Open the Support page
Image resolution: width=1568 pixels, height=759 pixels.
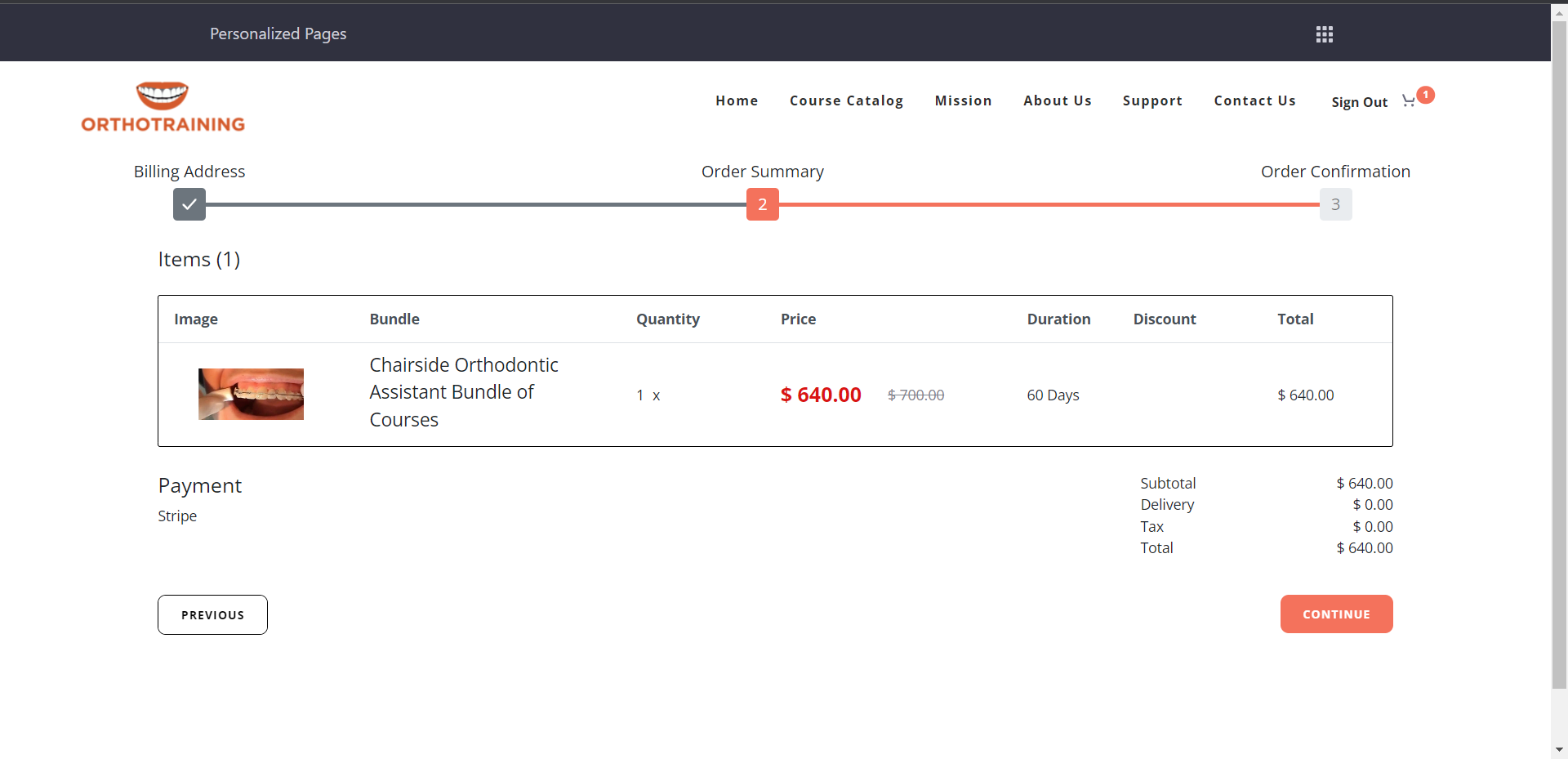1152,100
